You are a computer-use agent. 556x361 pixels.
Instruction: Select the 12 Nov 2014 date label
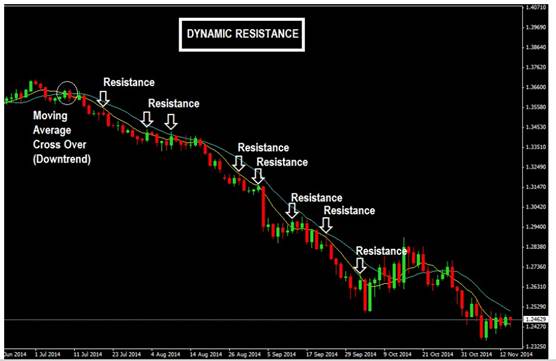[516, 354]
